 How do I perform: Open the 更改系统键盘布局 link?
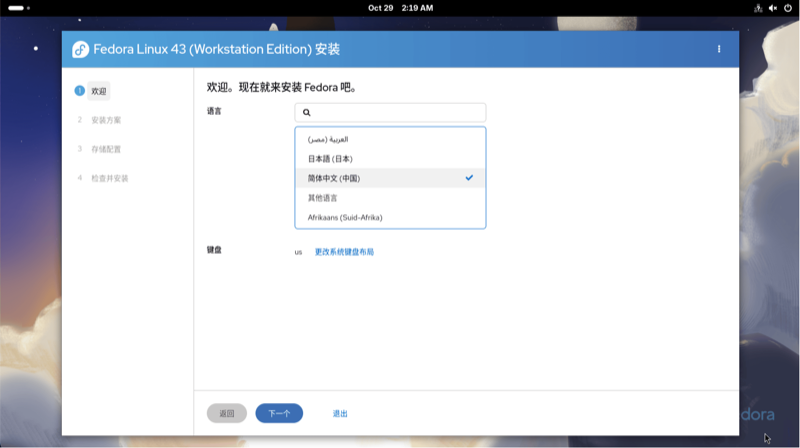(344, 252)
